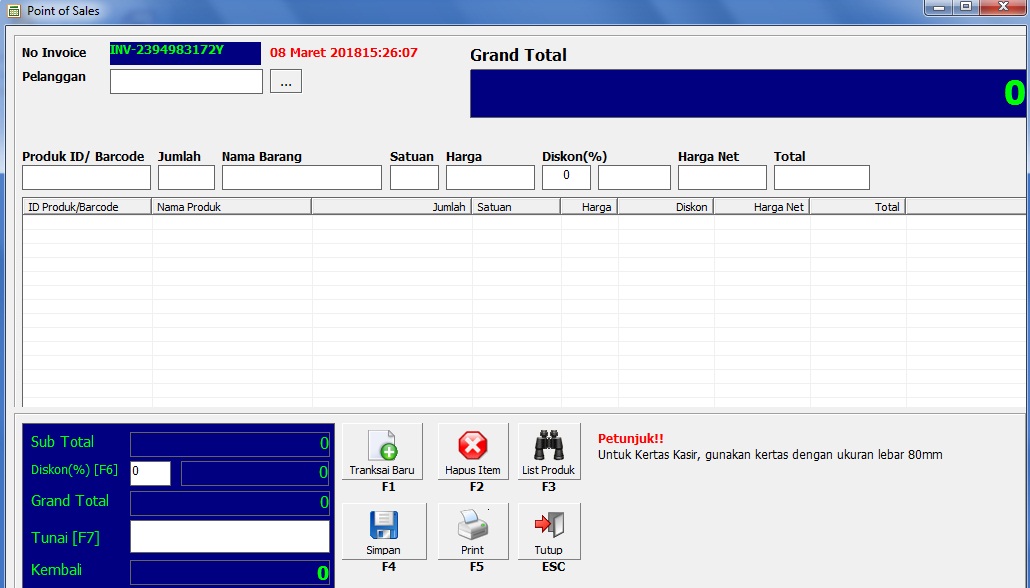1030x588 pixels.
Task: Click the Jumlah quantity input box
Action: [x=186, y=176]
